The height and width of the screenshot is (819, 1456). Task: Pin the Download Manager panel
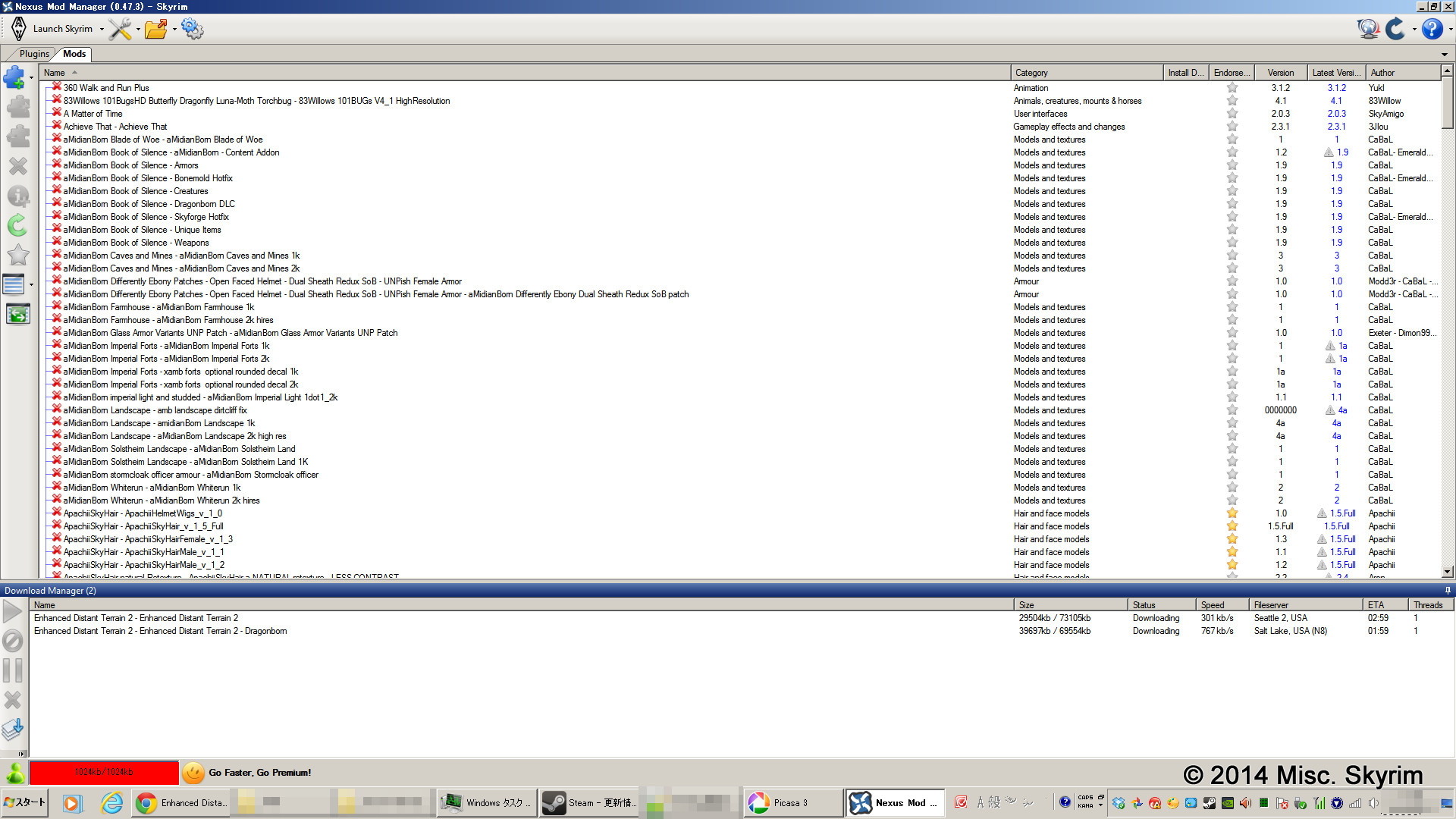1447,591
